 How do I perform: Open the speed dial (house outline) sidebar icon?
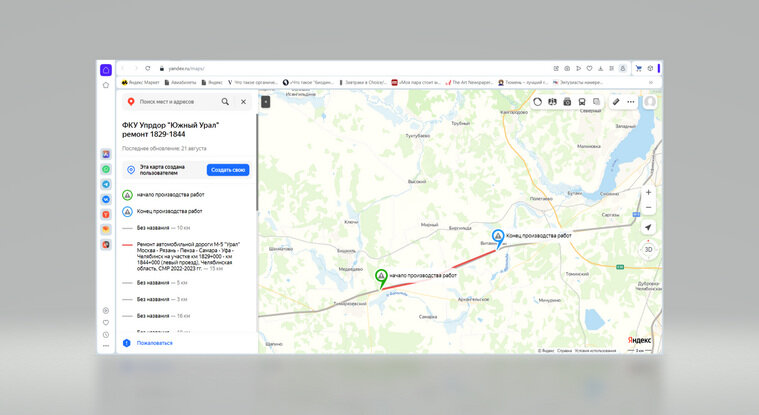click(106, 85)
